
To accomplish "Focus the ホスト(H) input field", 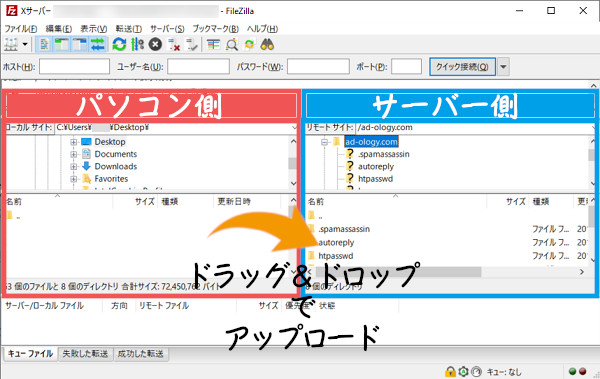I will 75,67.
